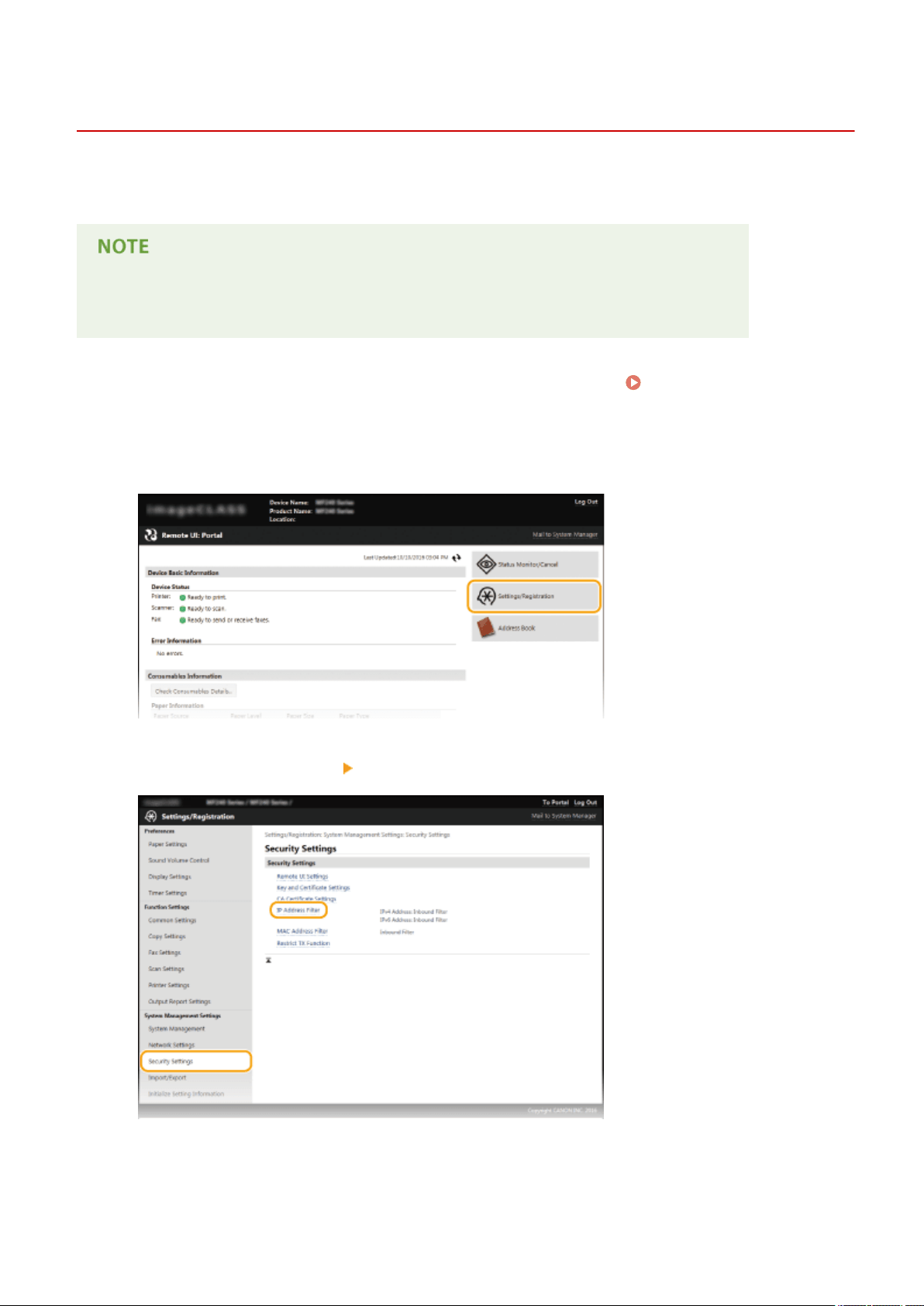The height and width of the screenshot is (1306, 924).
Task: Select Security Settings in the sidebar
Action: (195, 1061)
